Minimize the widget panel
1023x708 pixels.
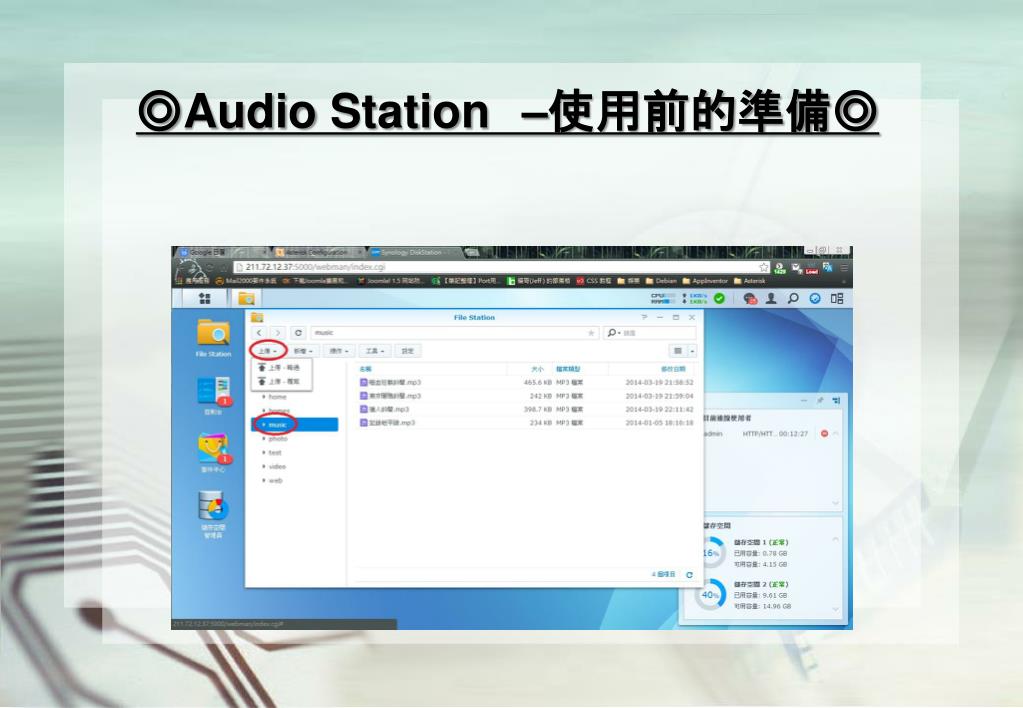pos(804,401)
